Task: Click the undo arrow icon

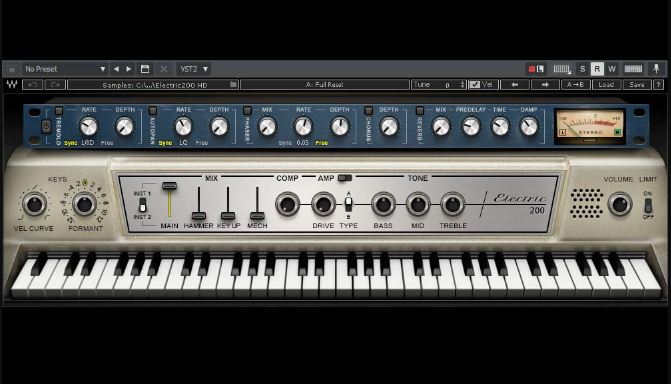Action: click(x=33, y=85)
